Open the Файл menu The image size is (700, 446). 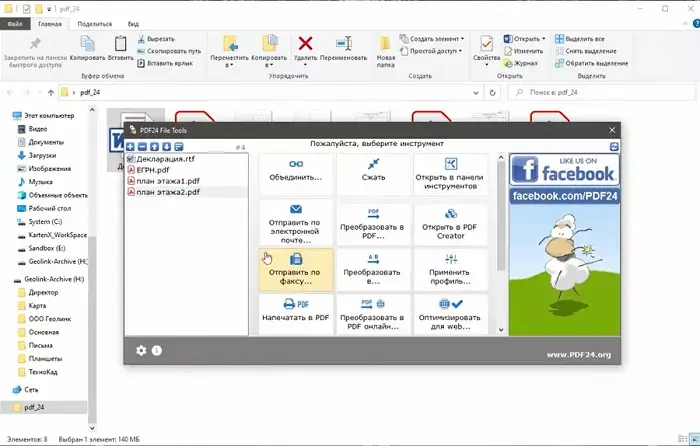(15, 24)
